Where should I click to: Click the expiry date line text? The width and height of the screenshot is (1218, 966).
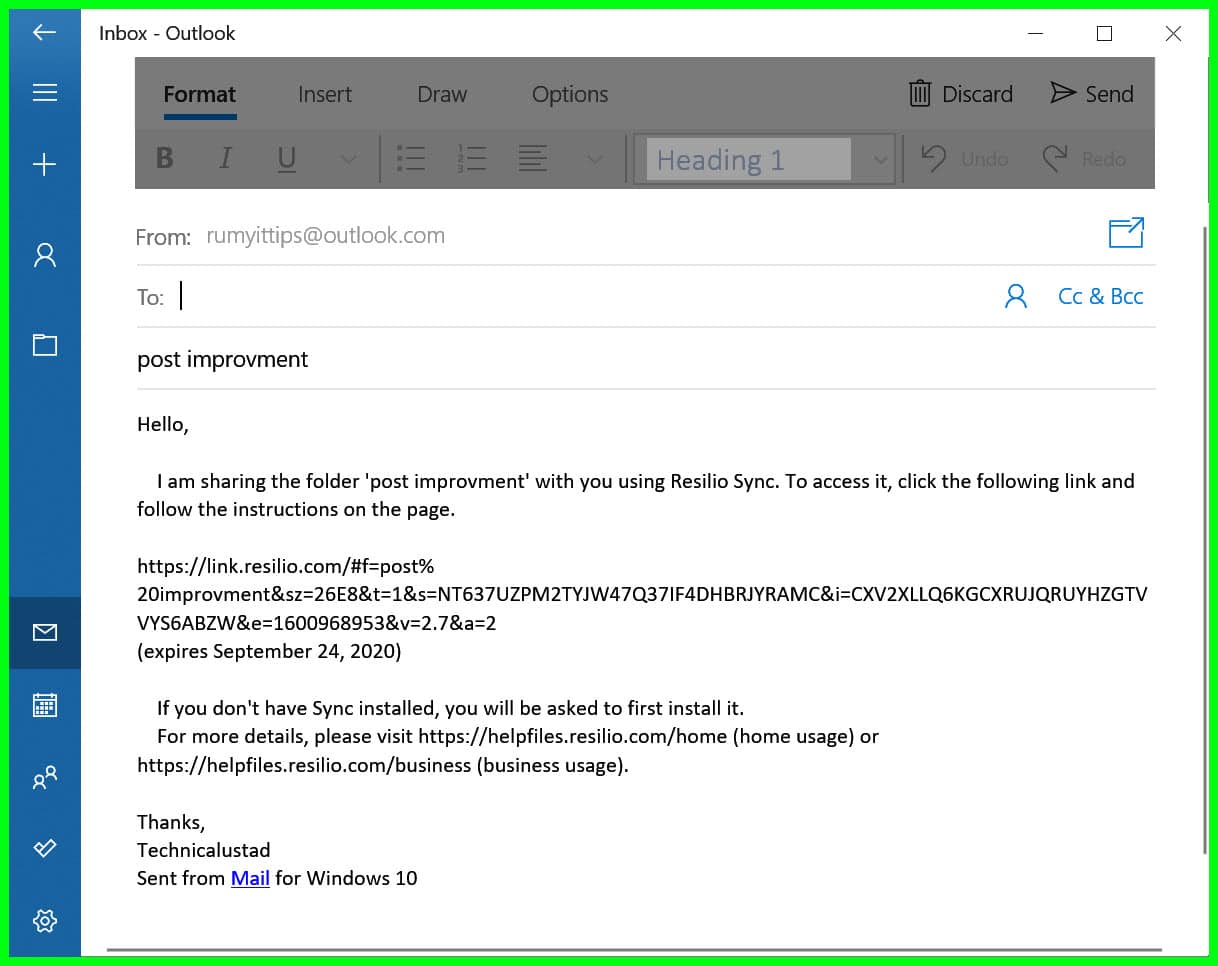[x=269, y=651]
